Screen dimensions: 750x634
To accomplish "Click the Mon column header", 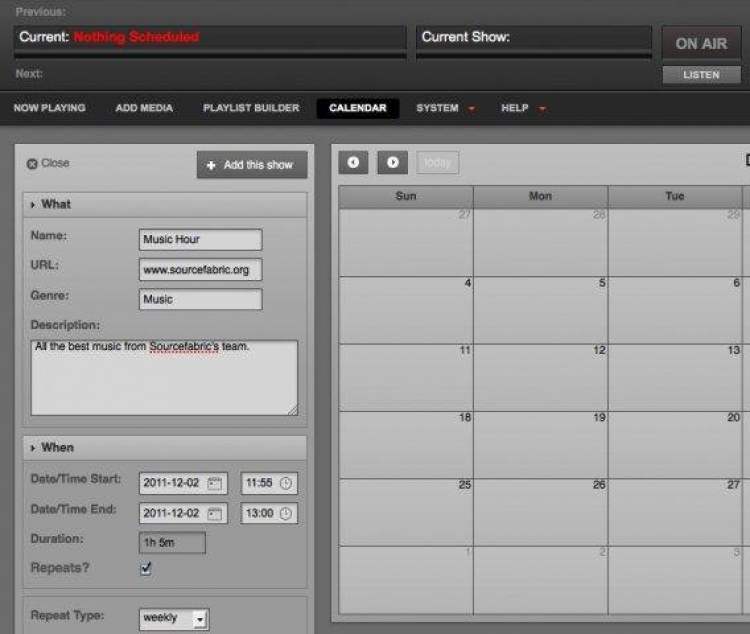I will [540, 196].
